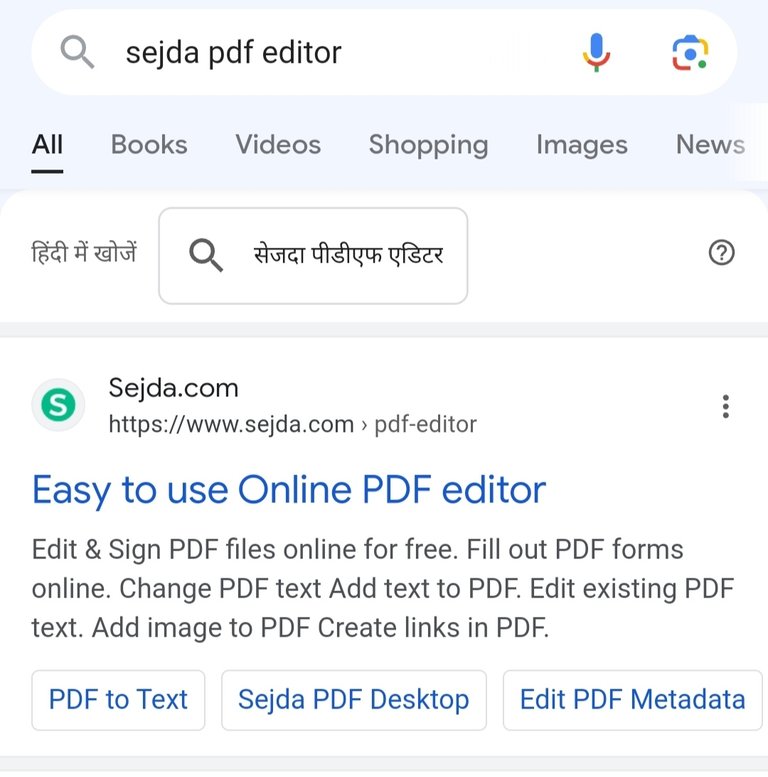
Task: Go to the News tab
Action: pyautogui.click(x=710, y=145)
